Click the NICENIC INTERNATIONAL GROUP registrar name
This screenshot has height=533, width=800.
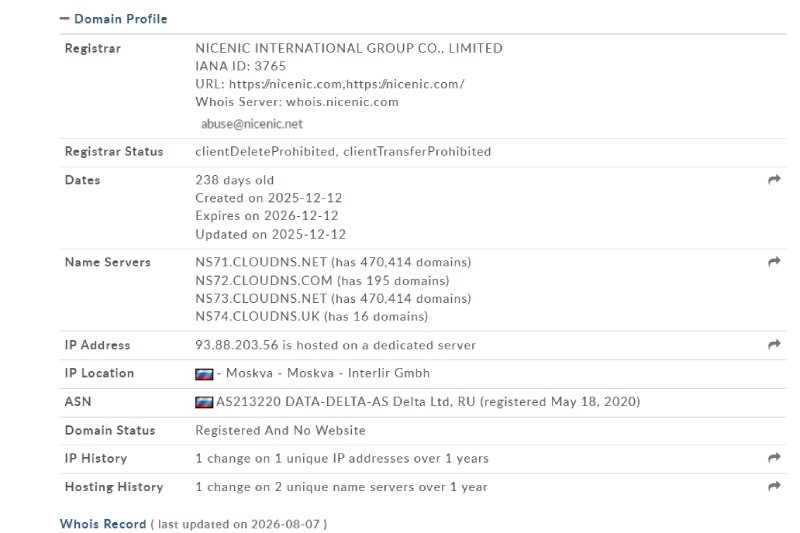pos(349,48)
